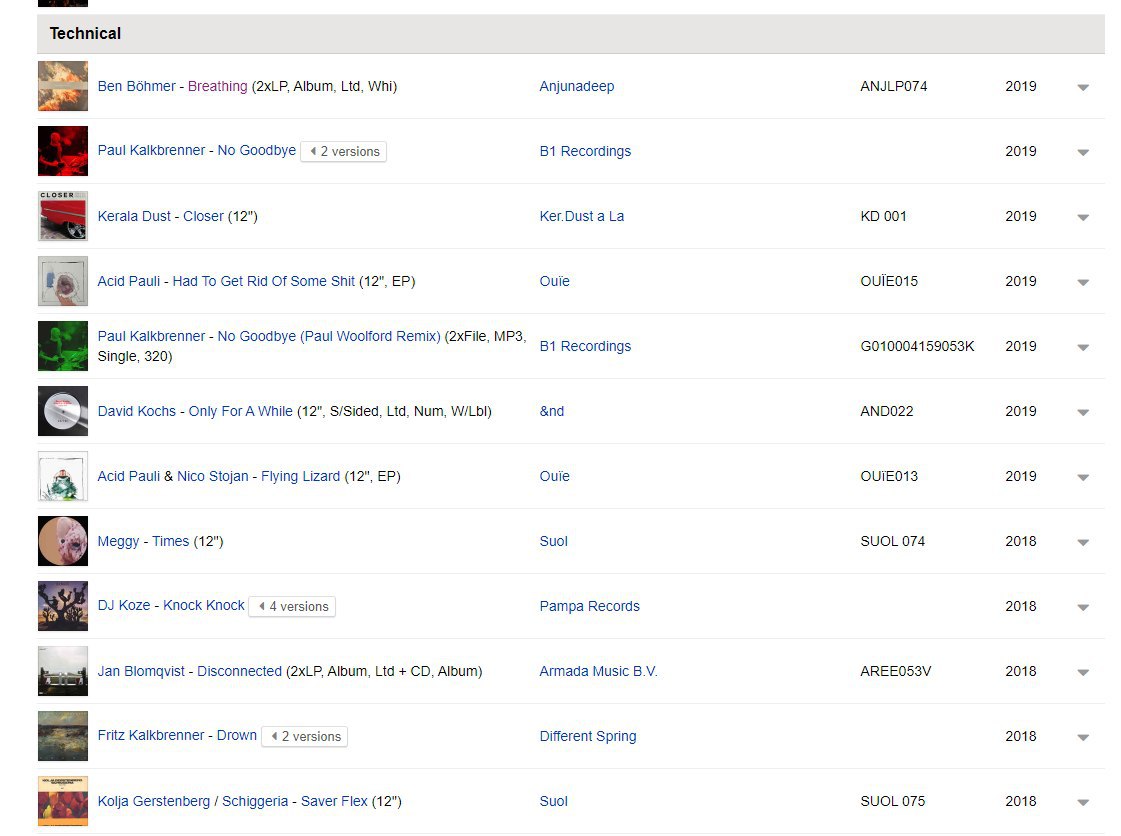This screenshot has height=836, width=1121.
Task: Expand dropdown arrow for Fritz Kalkbrenner Drown row
Action: (1083, 737)
